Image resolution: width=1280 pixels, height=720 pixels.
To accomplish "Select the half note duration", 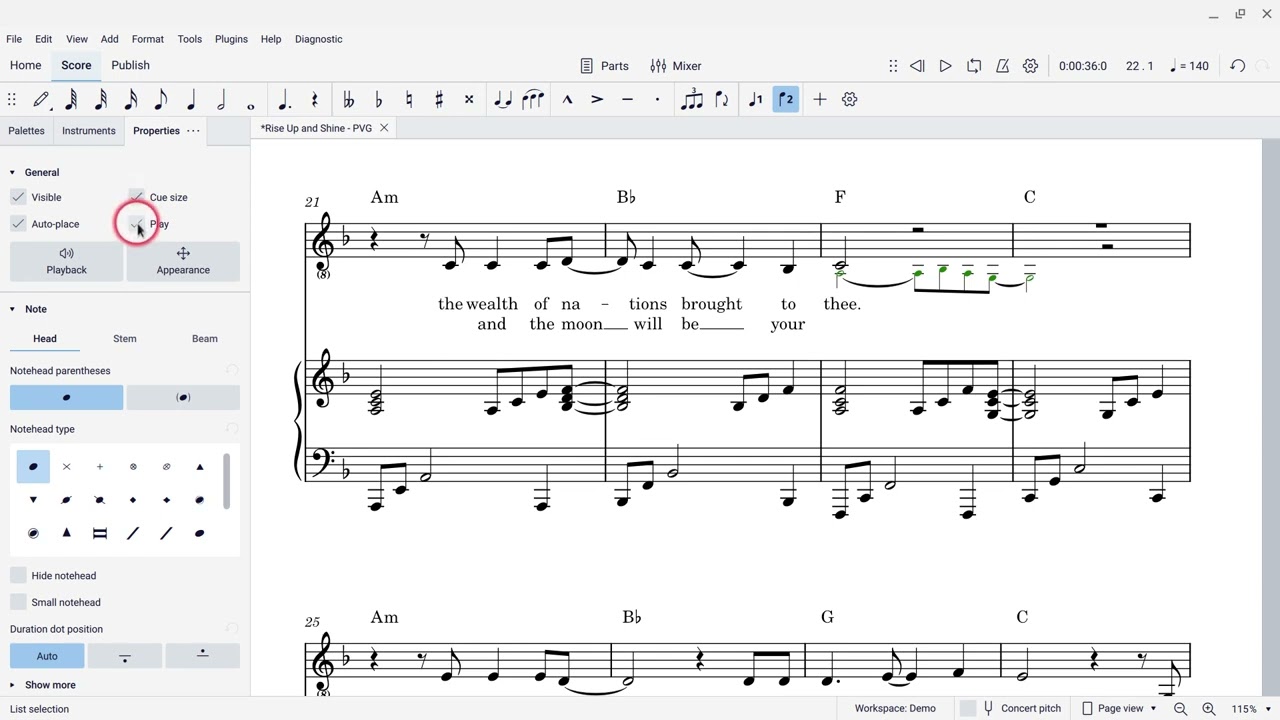I will click(x=221, y=99).
